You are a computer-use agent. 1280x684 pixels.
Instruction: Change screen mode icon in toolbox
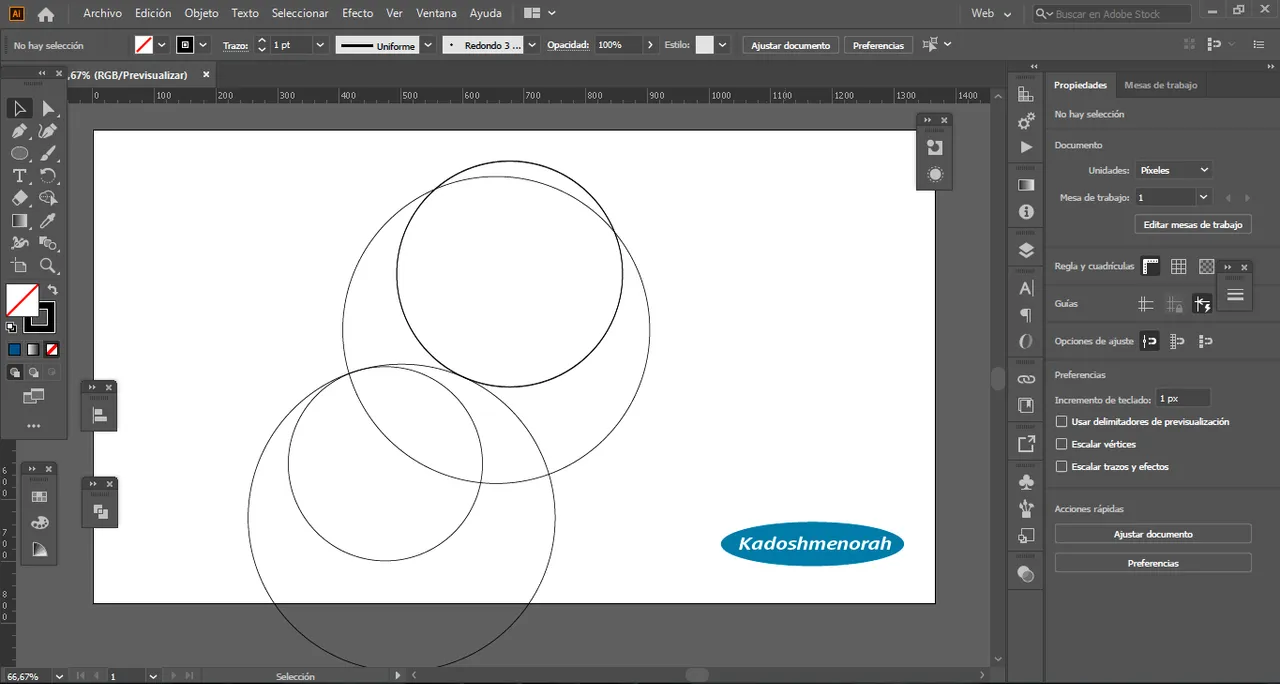pos(34,397)
